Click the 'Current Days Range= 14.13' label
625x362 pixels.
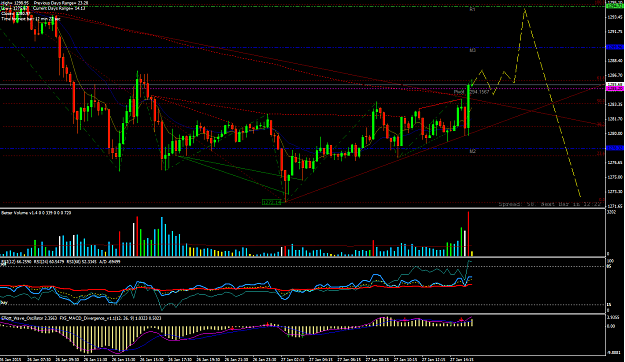(58, 8)
